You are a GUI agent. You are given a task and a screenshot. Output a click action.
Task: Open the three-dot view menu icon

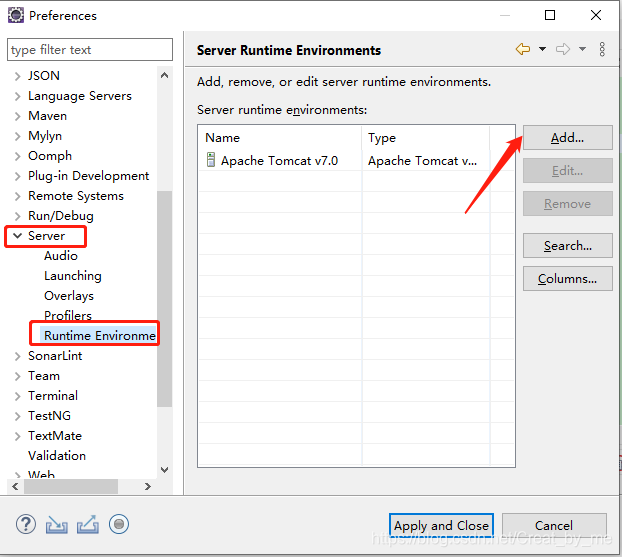point(602,49)
